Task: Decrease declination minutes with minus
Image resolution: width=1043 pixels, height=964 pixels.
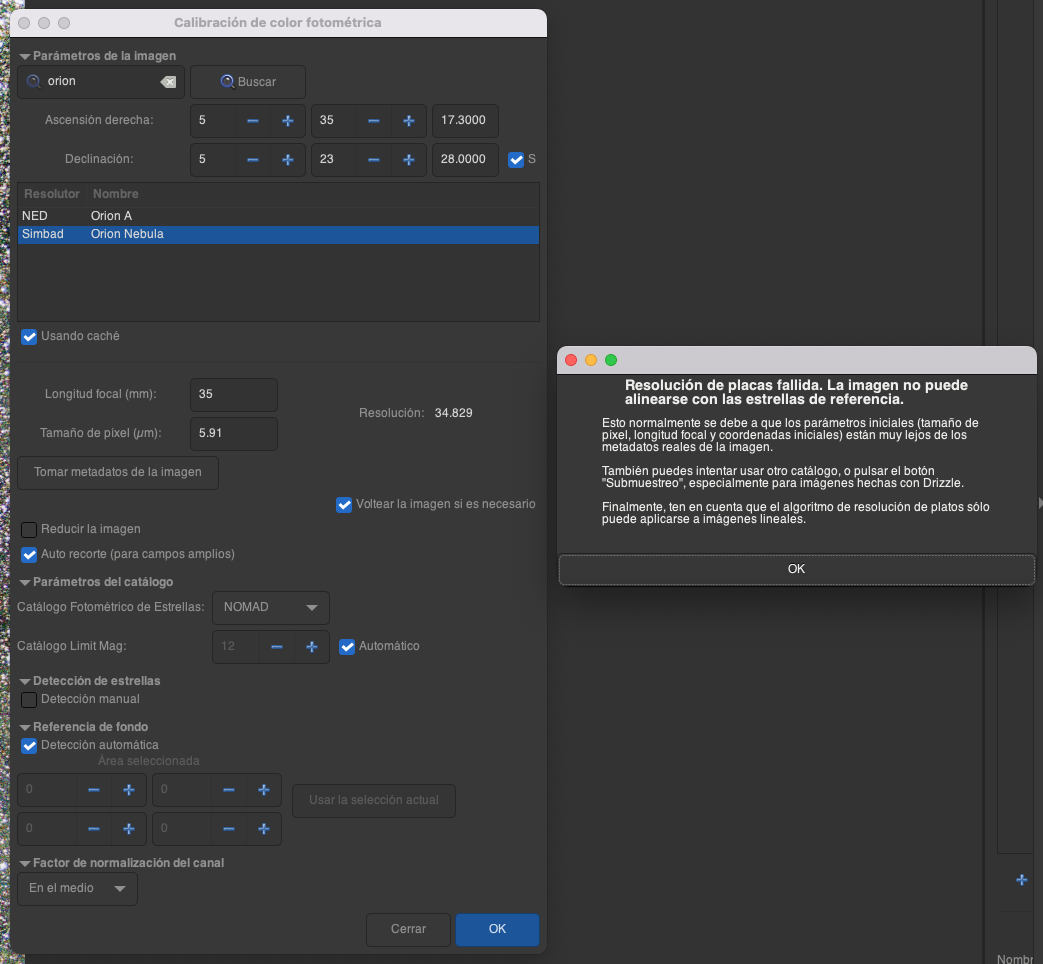Action: [373, 160]
